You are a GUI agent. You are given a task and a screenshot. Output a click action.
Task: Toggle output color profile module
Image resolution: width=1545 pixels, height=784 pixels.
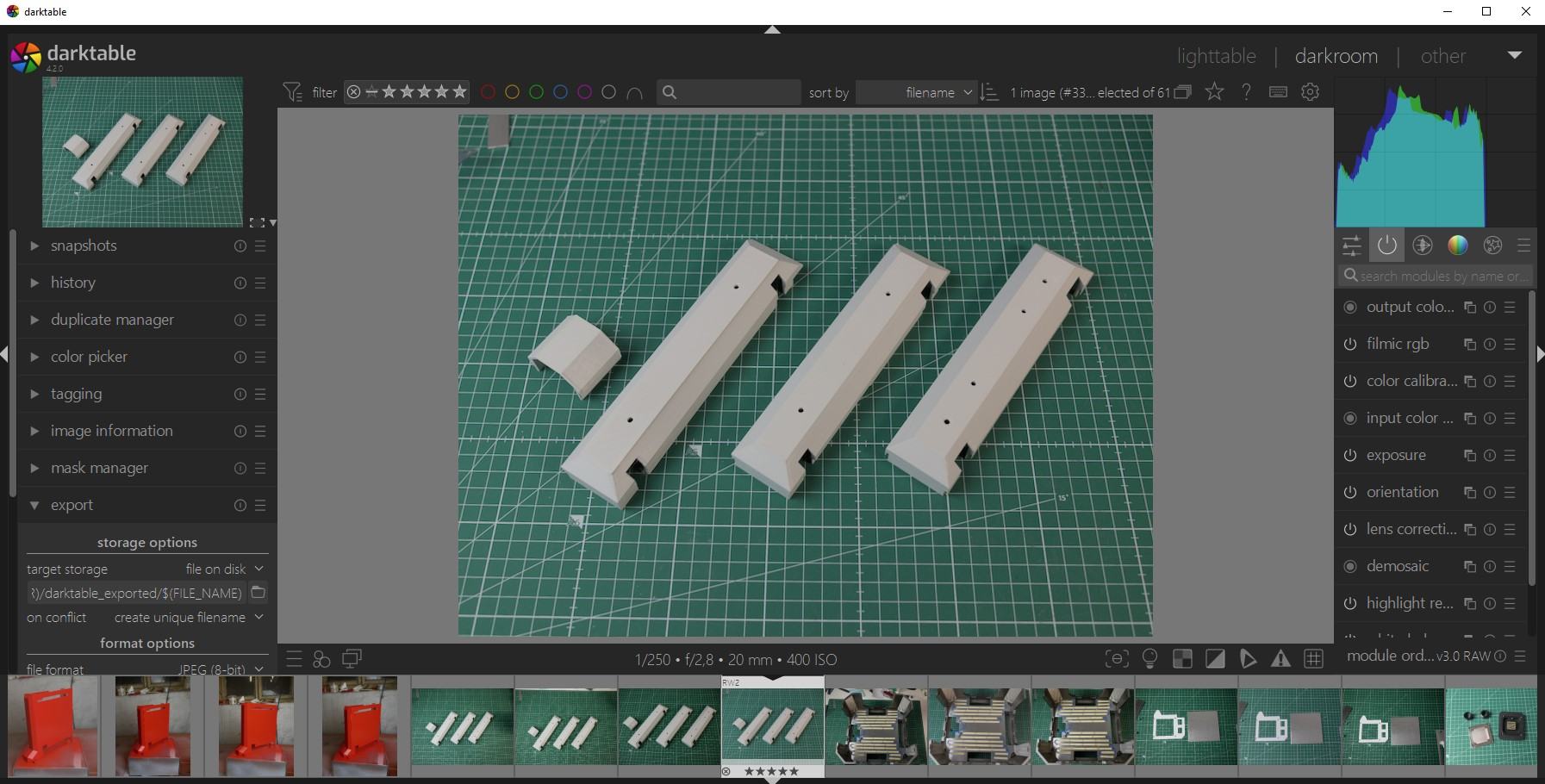tap(1350, 308)
